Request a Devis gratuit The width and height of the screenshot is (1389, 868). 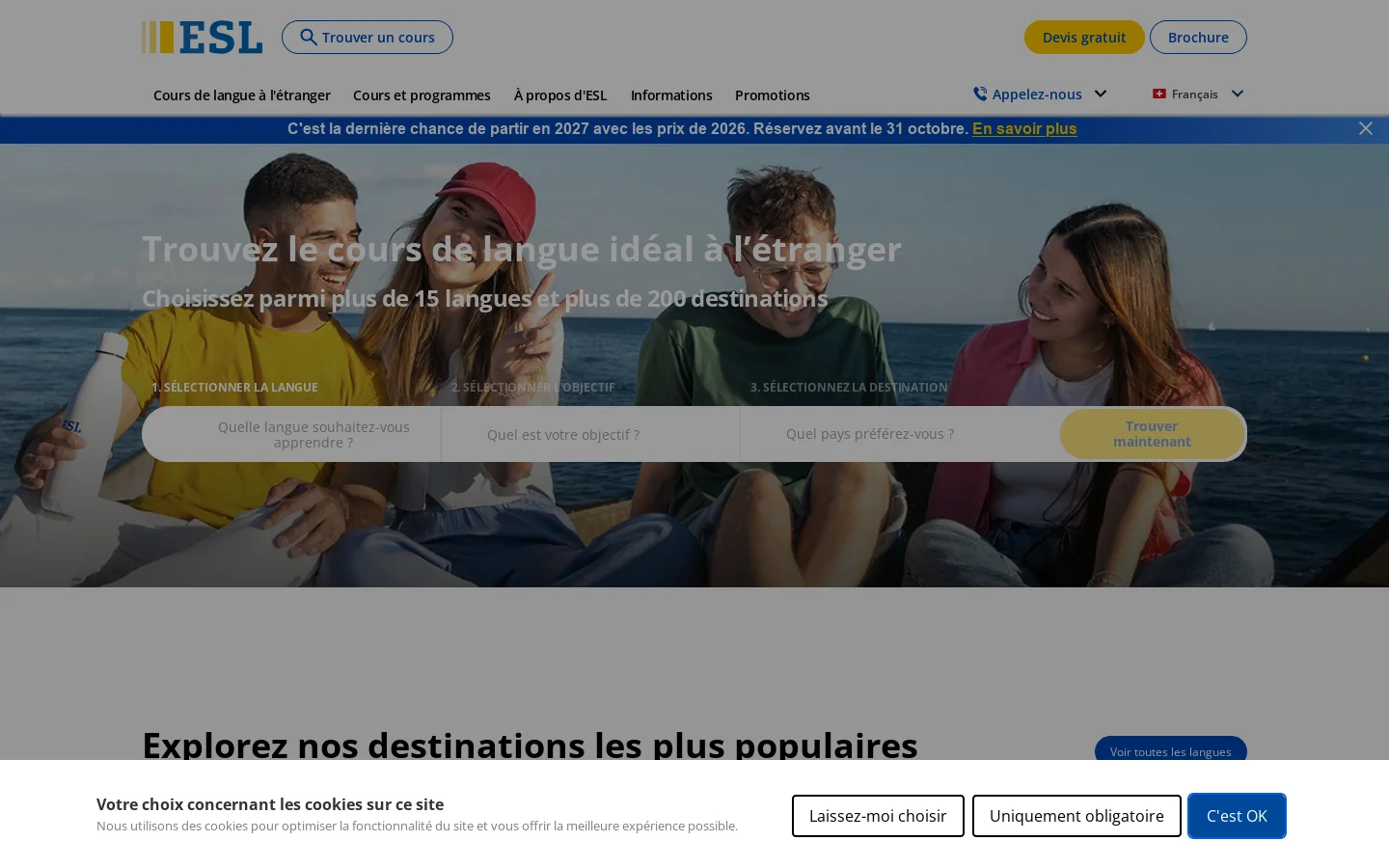click(x=1084, y=38)
